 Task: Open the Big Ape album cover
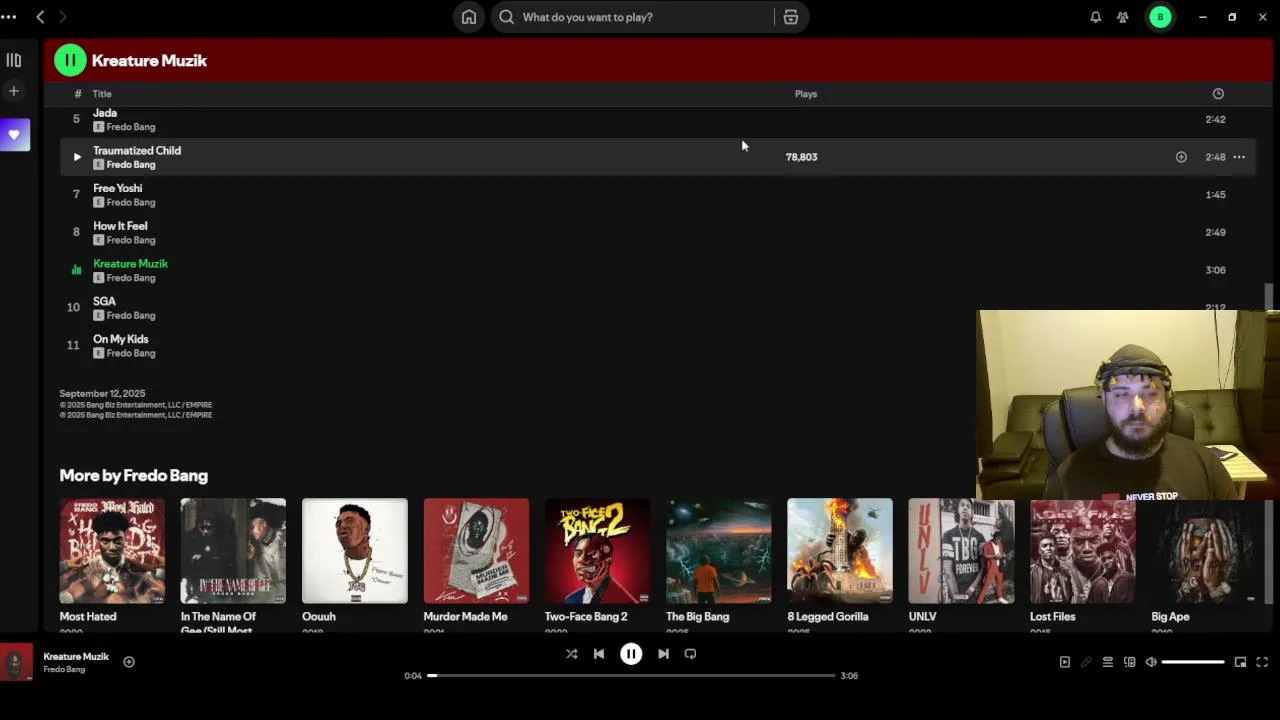pyautogui.click(x=1204, y=551)
